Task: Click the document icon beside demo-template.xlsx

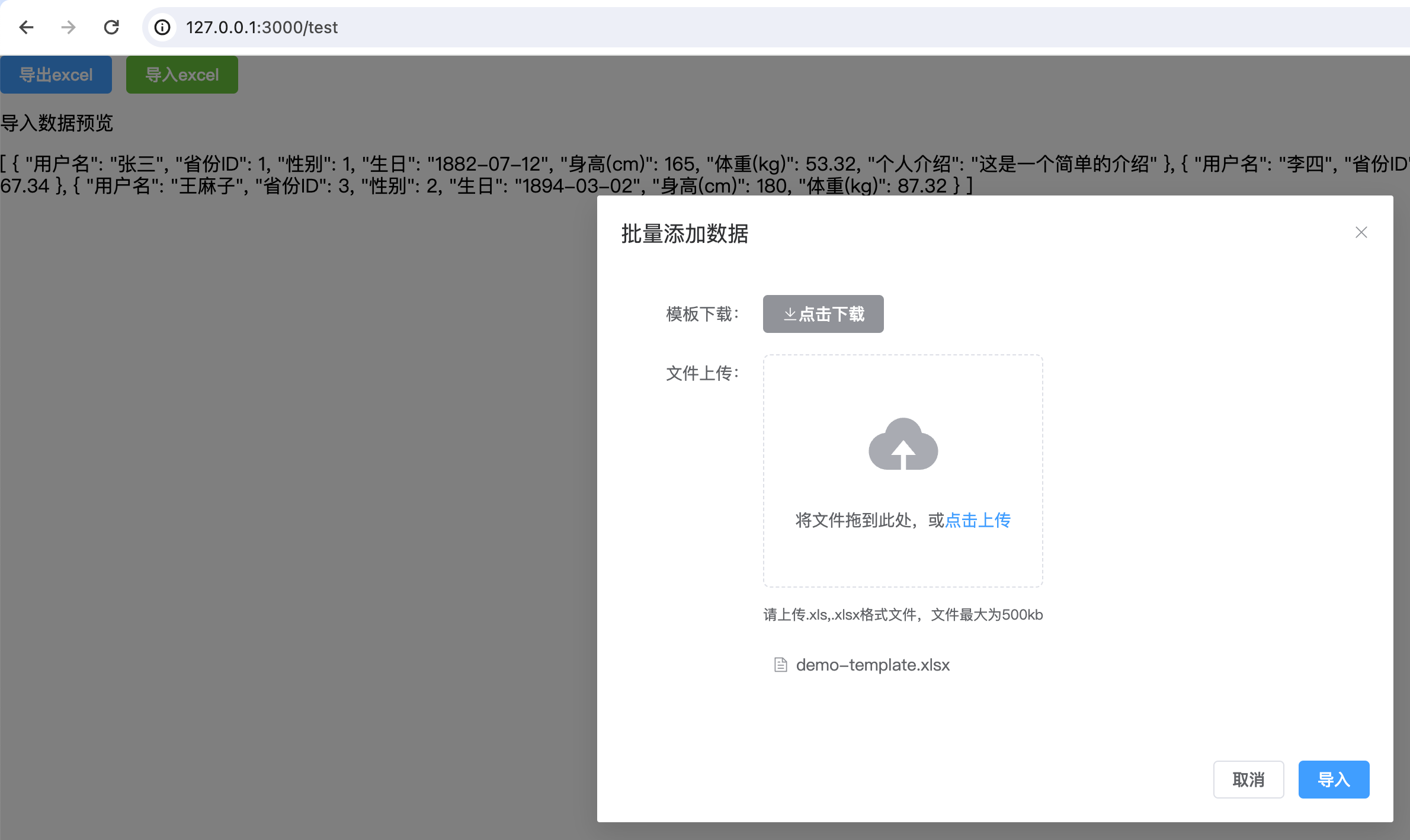Action: pyautogui.click(x=781, y=665)
